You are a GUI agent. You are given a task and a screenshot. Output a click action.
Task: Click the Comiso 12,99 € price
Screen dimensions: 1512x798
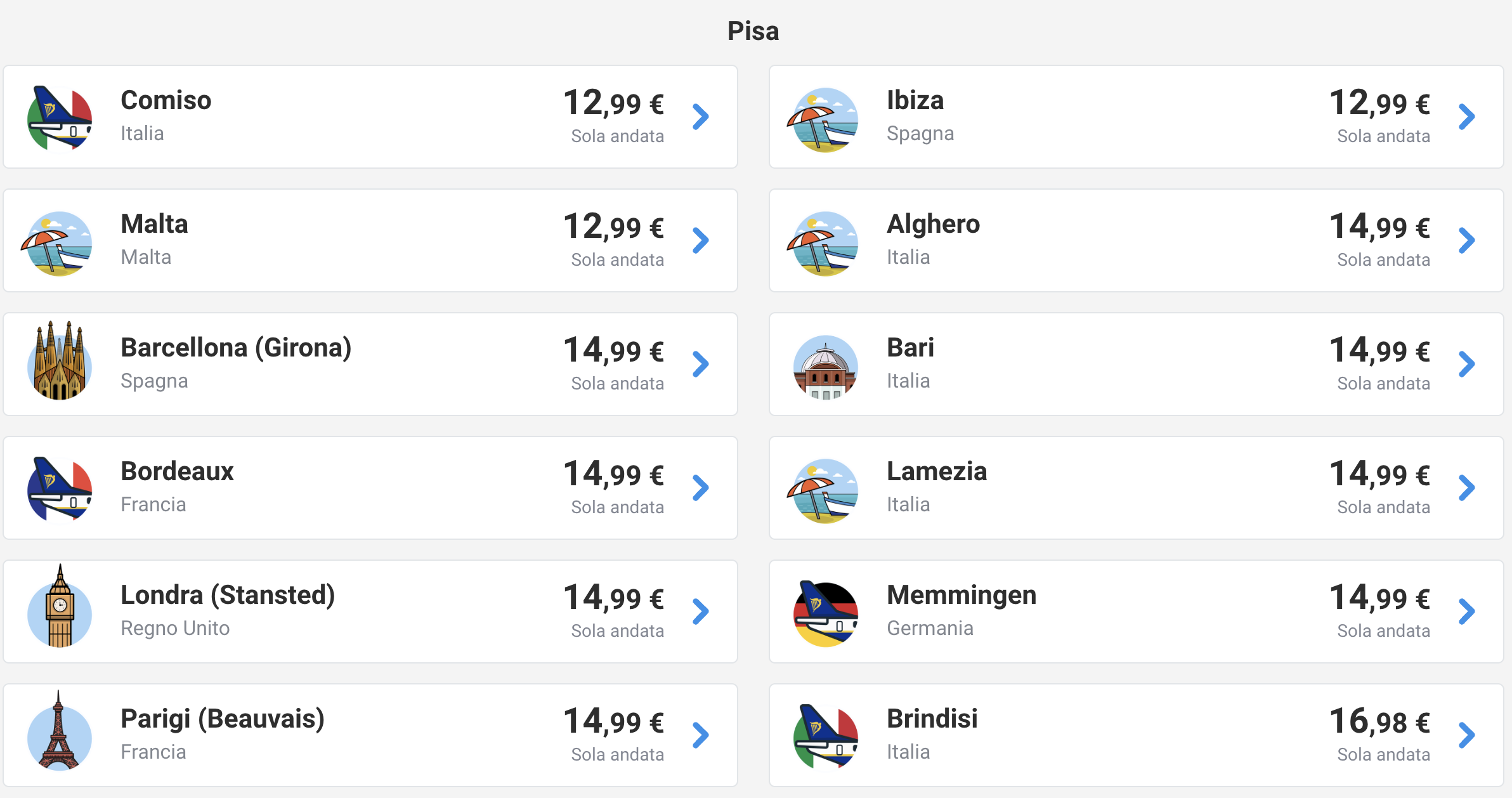click(613, 103)
